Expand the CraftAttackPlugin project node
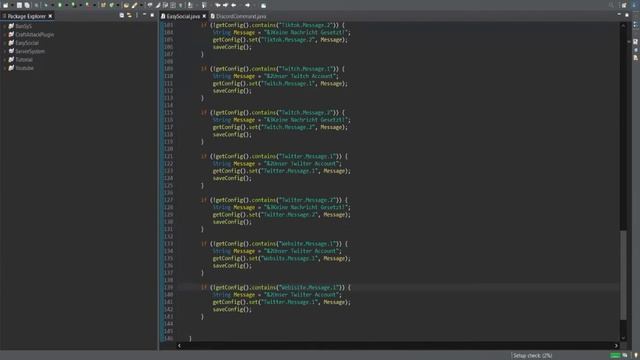Viewport: 640px width, 360px height. point(5,35)
